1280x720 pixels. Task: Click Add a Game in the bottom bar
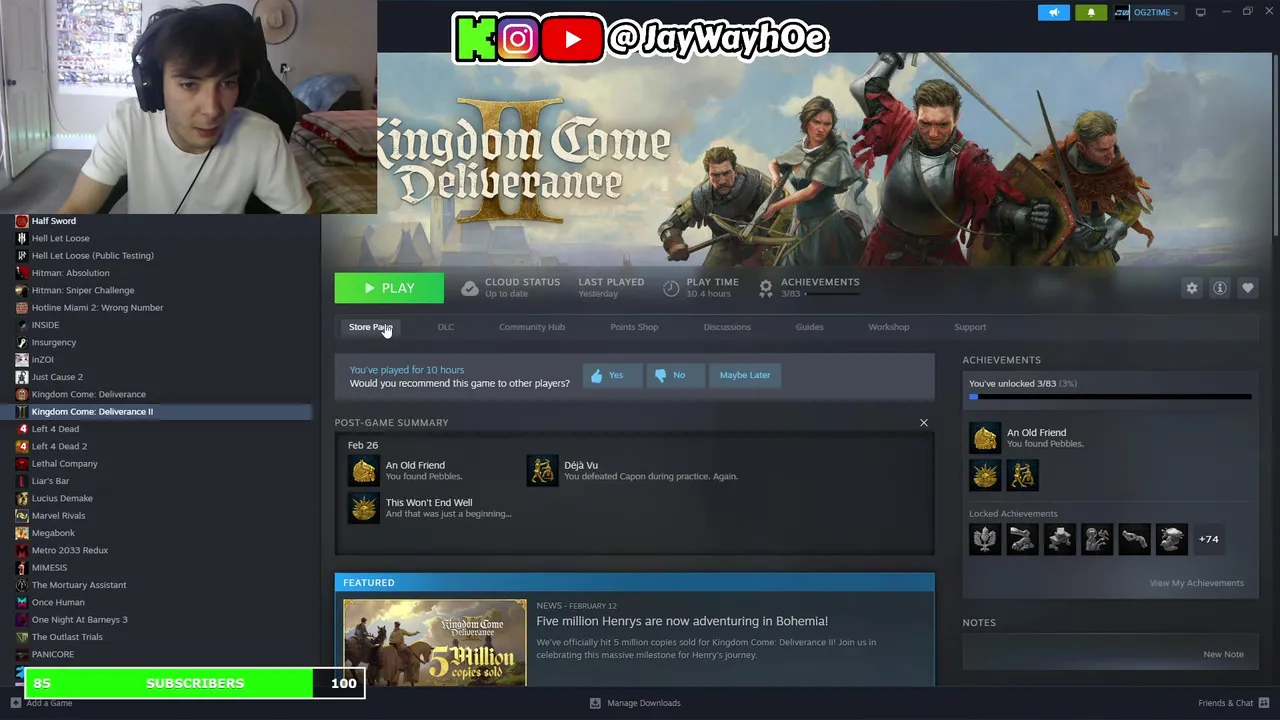click(40, 703)
